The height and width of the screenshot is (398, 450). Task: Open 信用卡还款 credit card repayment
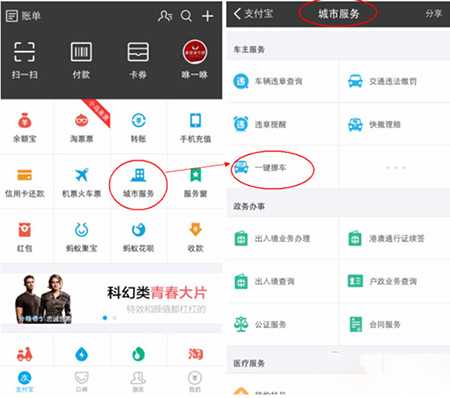[x=24, y=183]
